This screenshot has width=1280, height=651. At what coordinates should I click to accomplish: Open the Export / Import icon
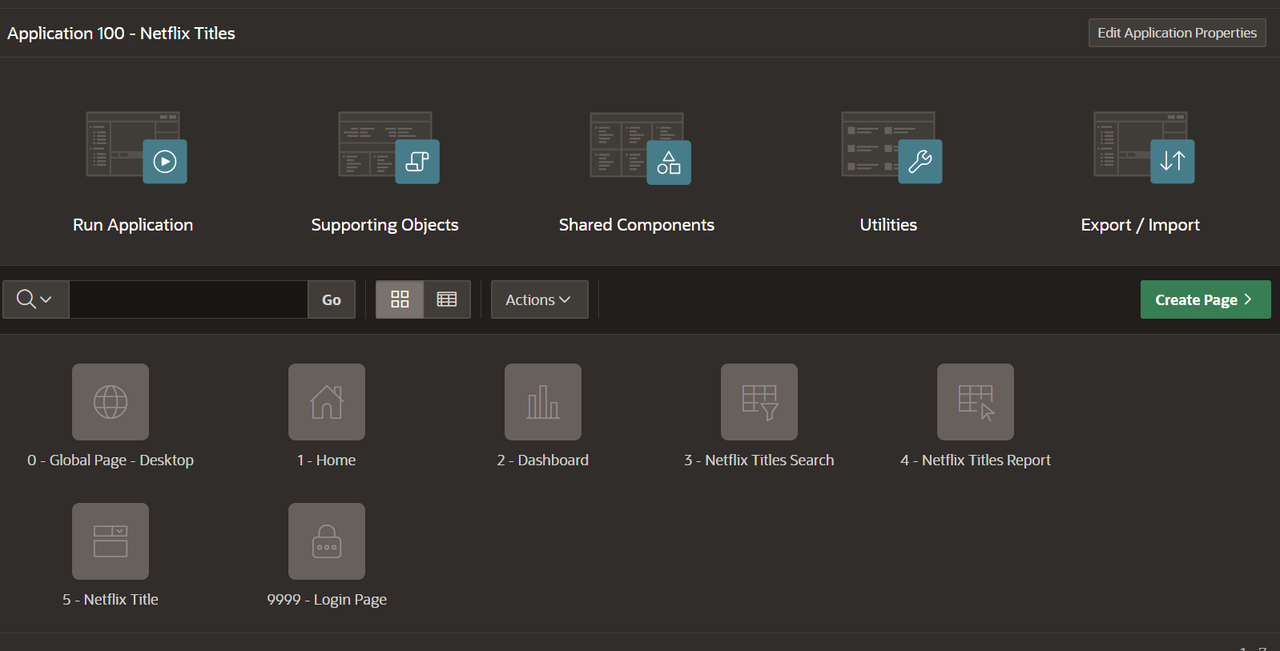point(1144,147)
